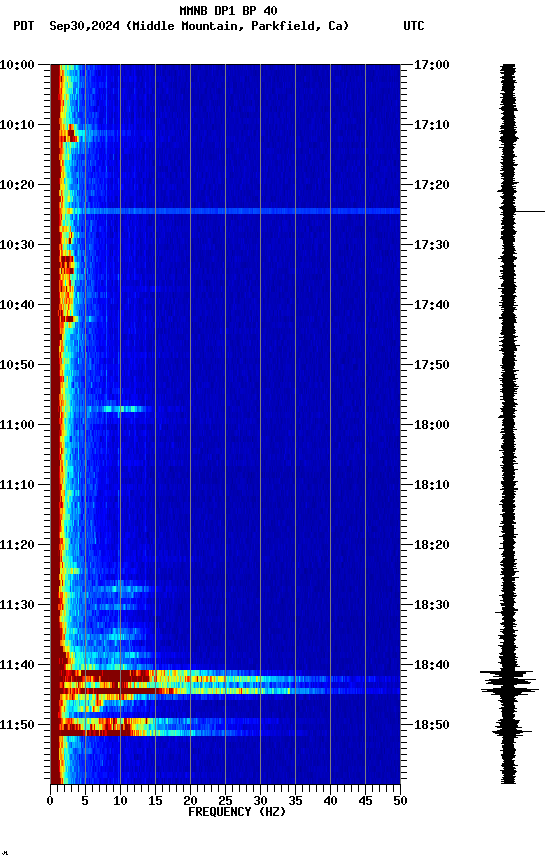The width and height of the screenshot is (552, 864).
Task: Click the 11:30 PDT time label
Action: coord(17,605)
